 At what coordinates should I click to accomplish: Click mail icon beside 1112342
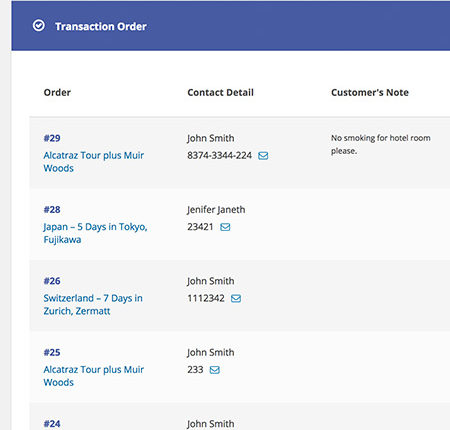coord(236,298)
